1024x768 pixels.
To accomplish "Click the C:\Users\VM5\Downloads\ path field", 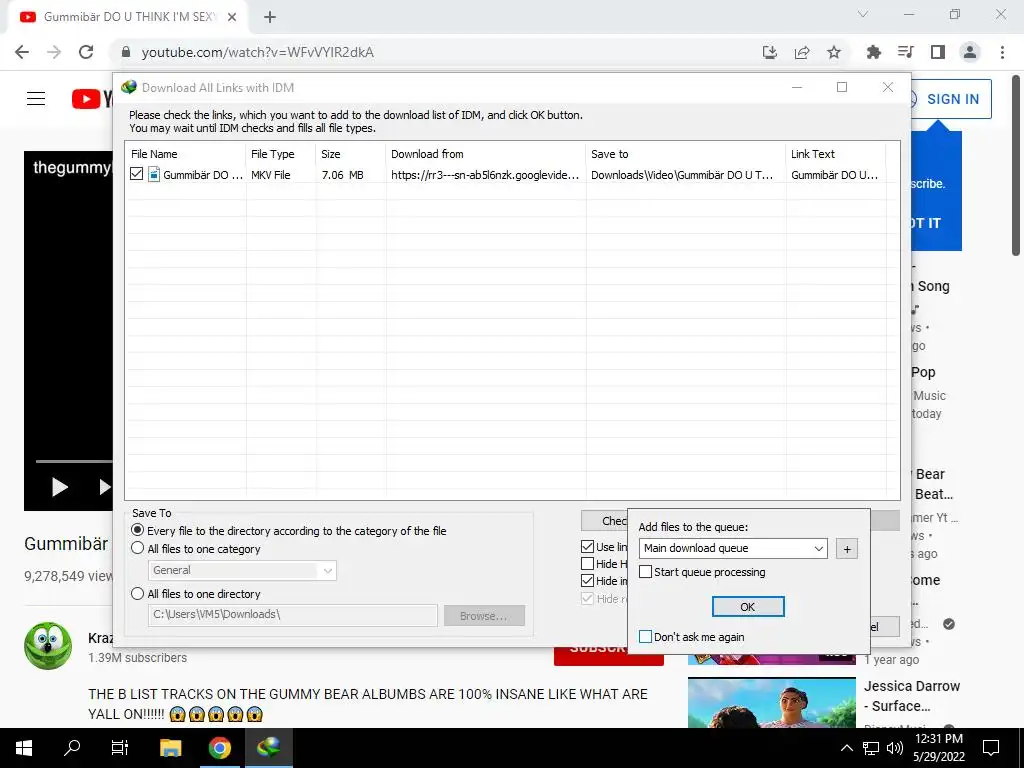I will tap(293, 615).
